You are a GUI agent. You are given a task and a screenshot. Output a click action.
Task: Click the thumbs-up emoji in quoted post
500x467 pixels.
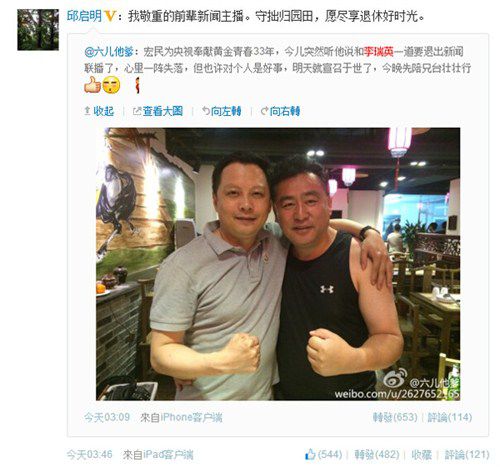coord(92,85)
